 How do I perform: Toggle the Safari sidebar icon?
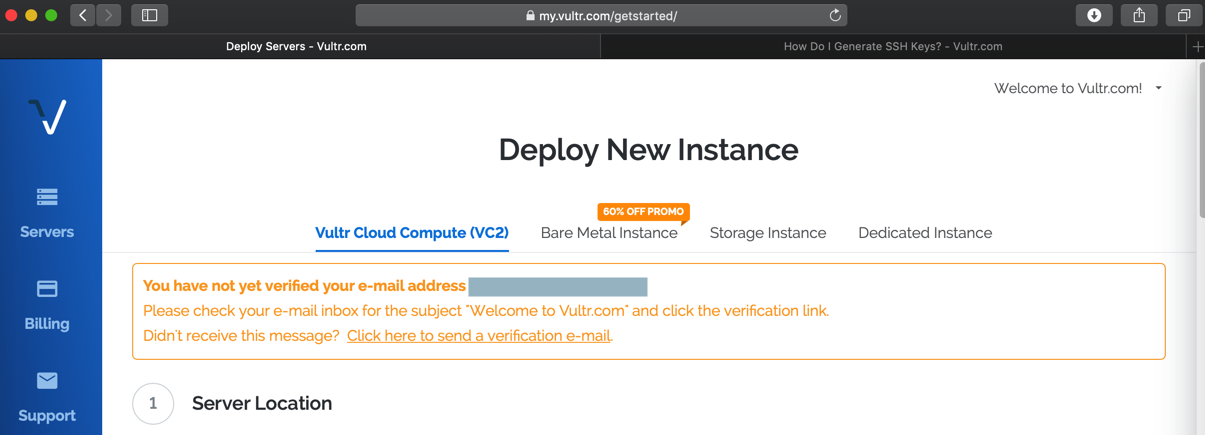tap(149, 15)
